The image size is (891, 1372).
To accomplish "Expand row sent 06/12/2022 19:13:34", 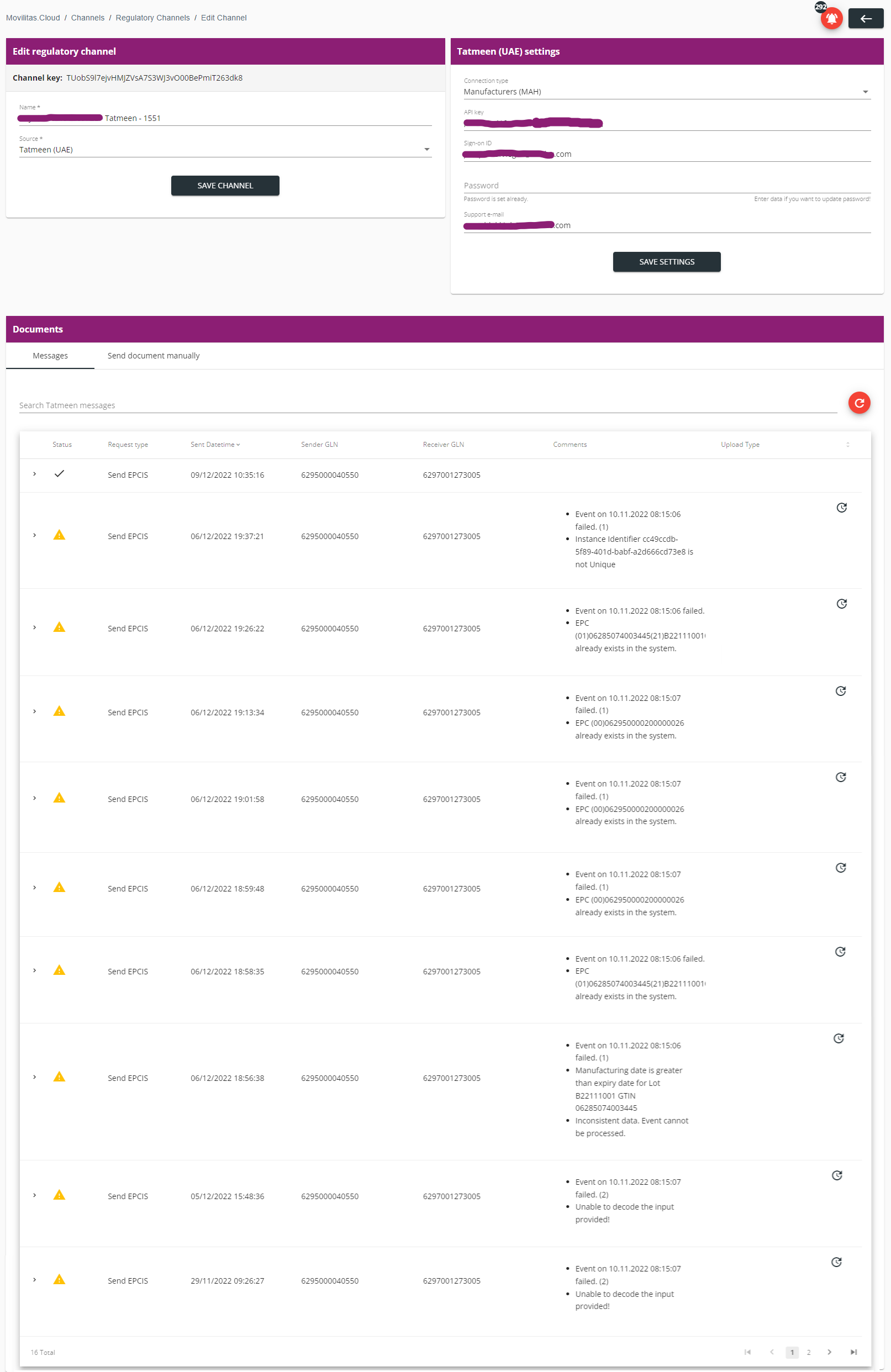I will tap(35, 711).
